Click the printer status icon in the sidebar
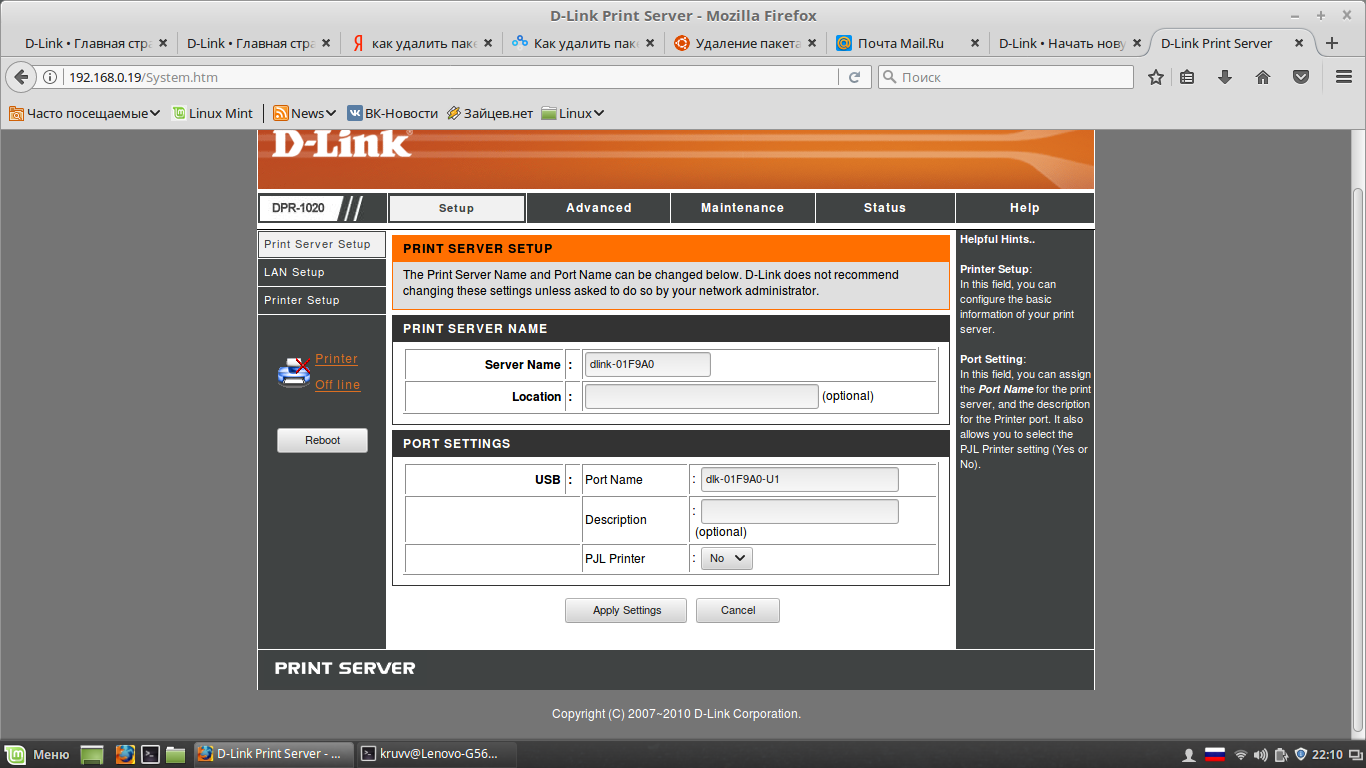Image resolution: width=1366 pixels, height=768 pixels. point(294,372)
